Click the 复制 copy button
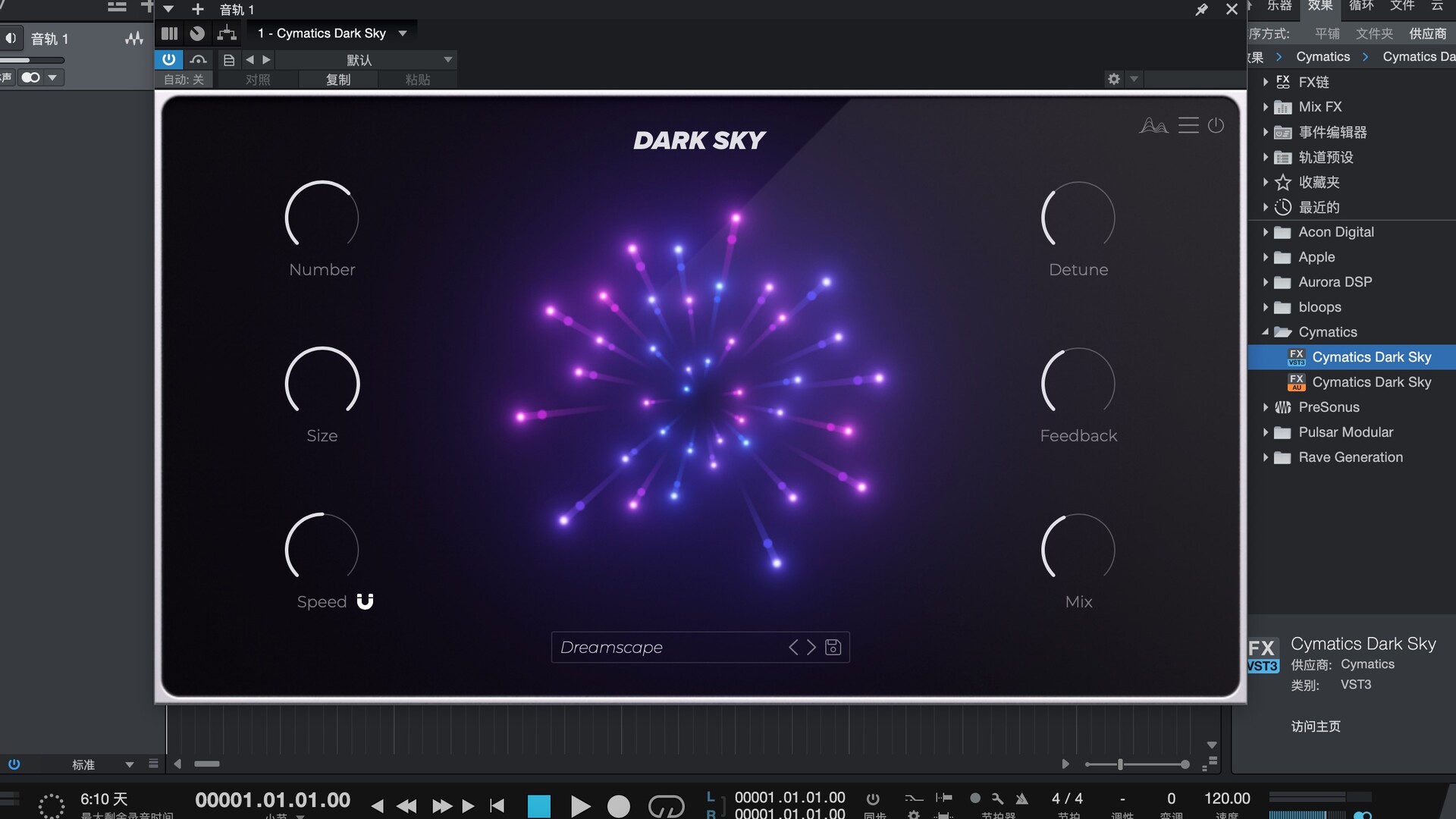The height and width of the screenshot is (819, 1456). coord(338,80)
